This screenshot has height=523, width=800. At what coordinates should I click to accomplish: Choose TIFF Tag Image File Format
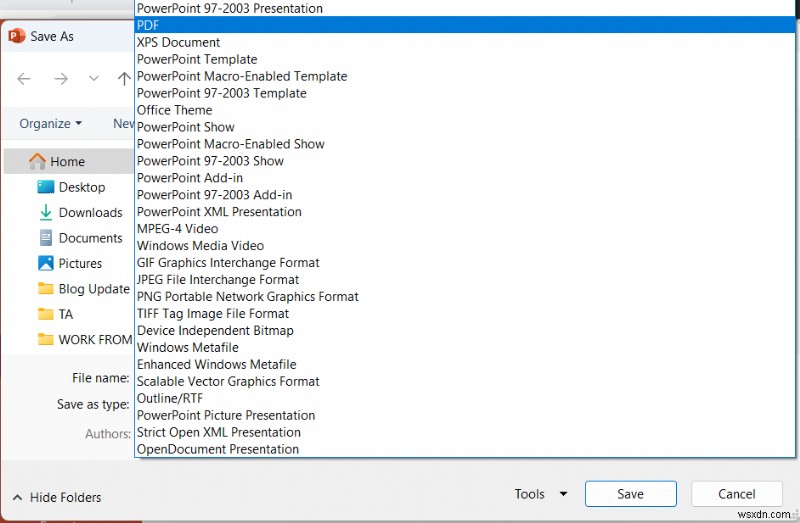(465, 313)
